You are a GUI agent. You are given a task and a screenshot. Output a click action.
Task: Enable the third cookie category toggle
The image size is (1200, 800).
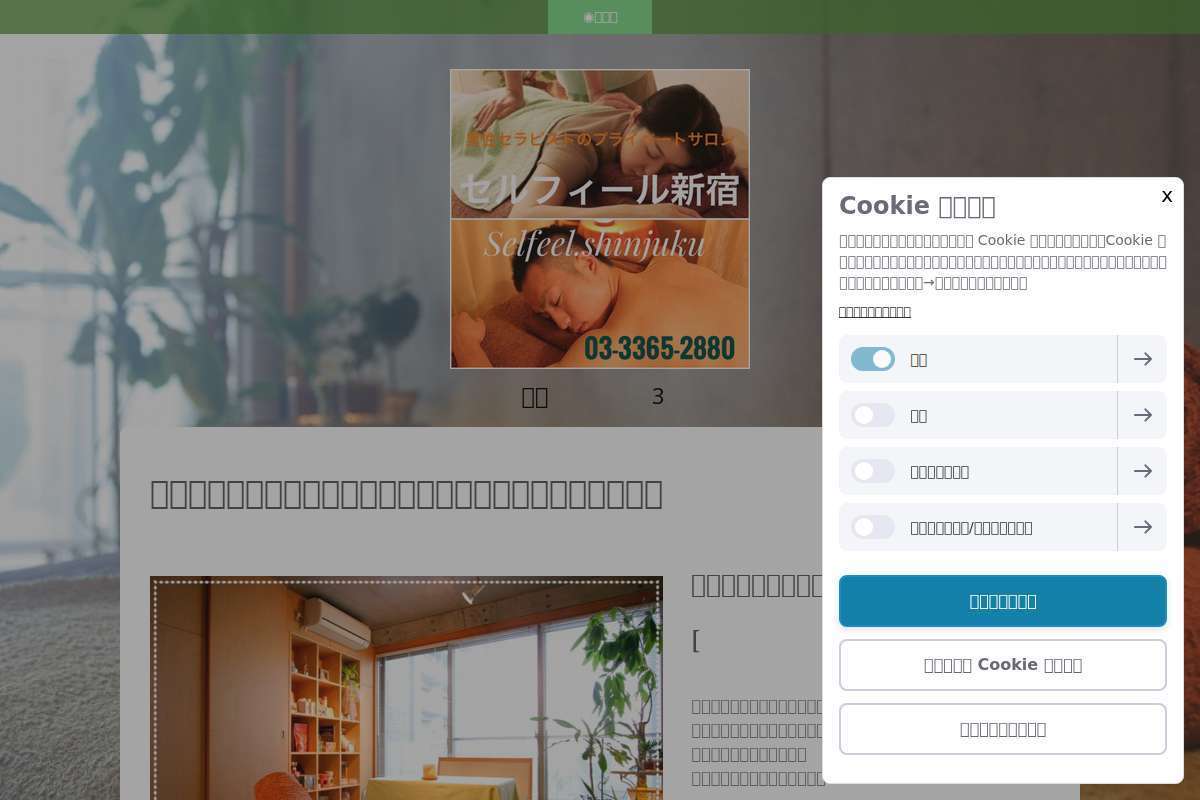pos(873,471)
